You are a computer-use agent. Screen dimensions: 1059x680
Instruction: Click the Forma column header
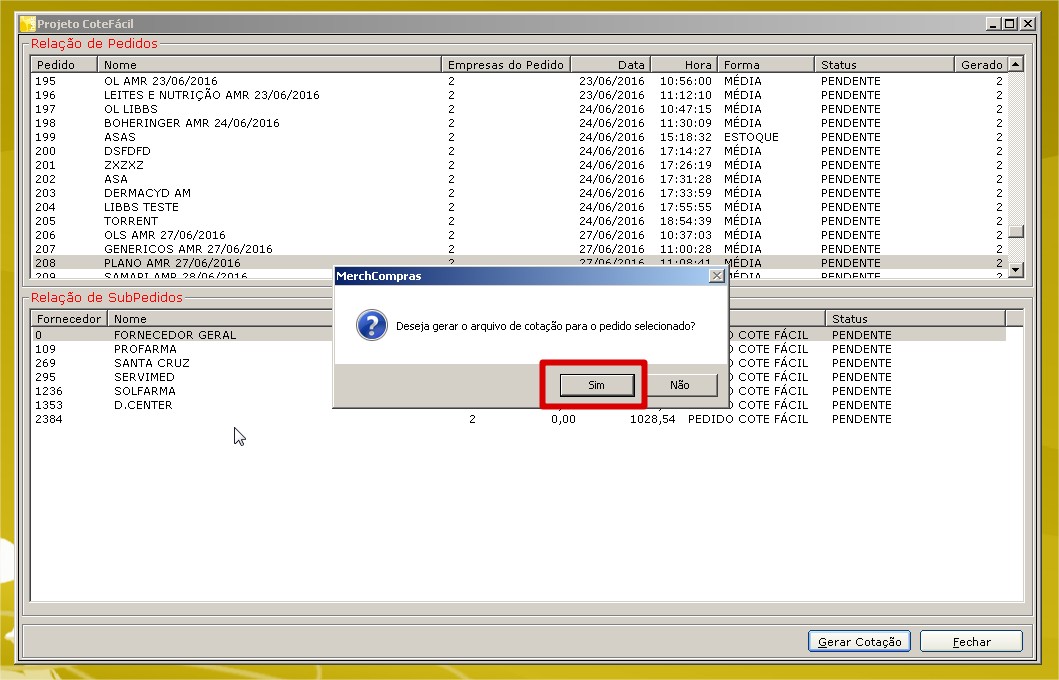pyautogui.click(x=765, y=65)
